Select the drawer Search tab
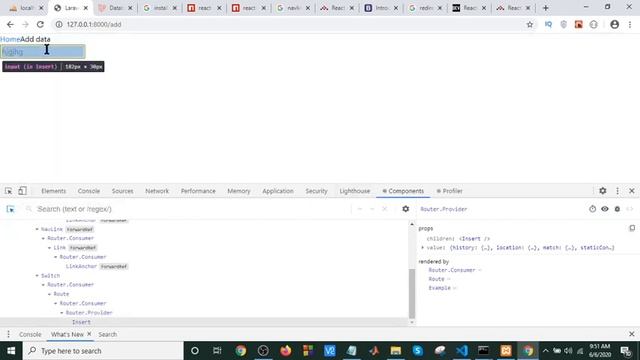Screen dimensions: 640x360 [107, 334]
